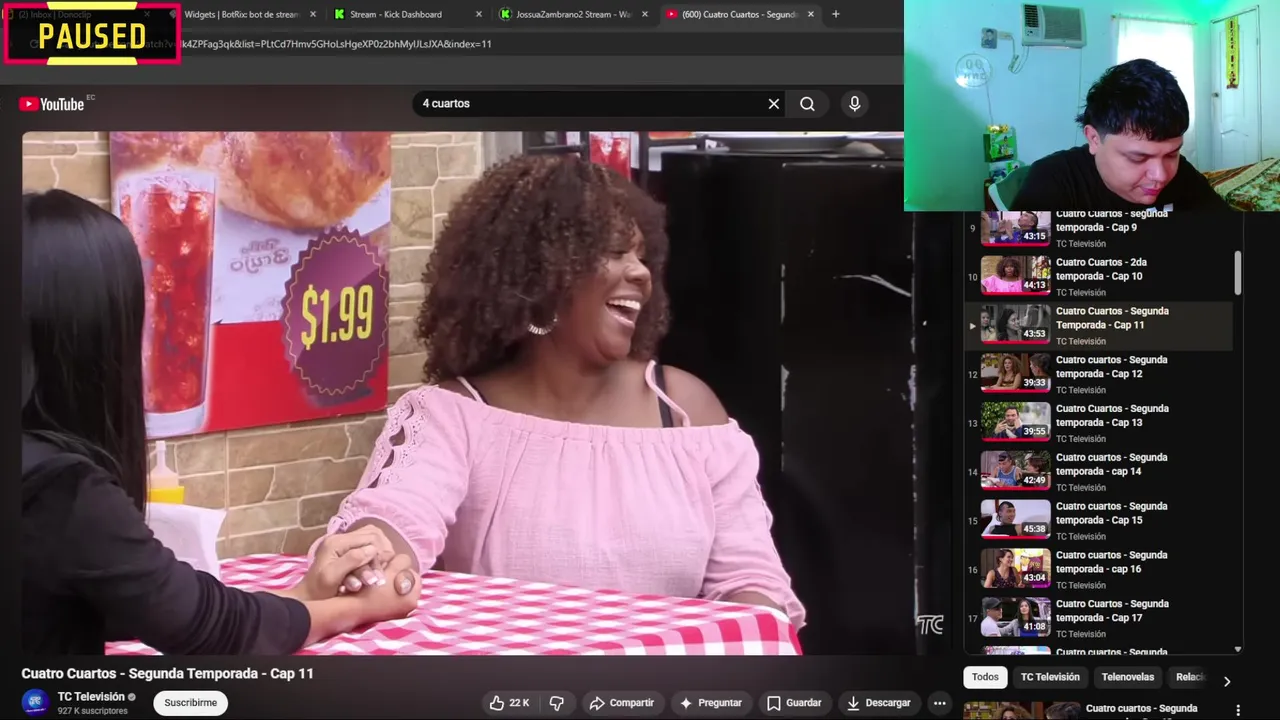
Task: Close the Widgets BotRix tab
Action: [313, 14]
